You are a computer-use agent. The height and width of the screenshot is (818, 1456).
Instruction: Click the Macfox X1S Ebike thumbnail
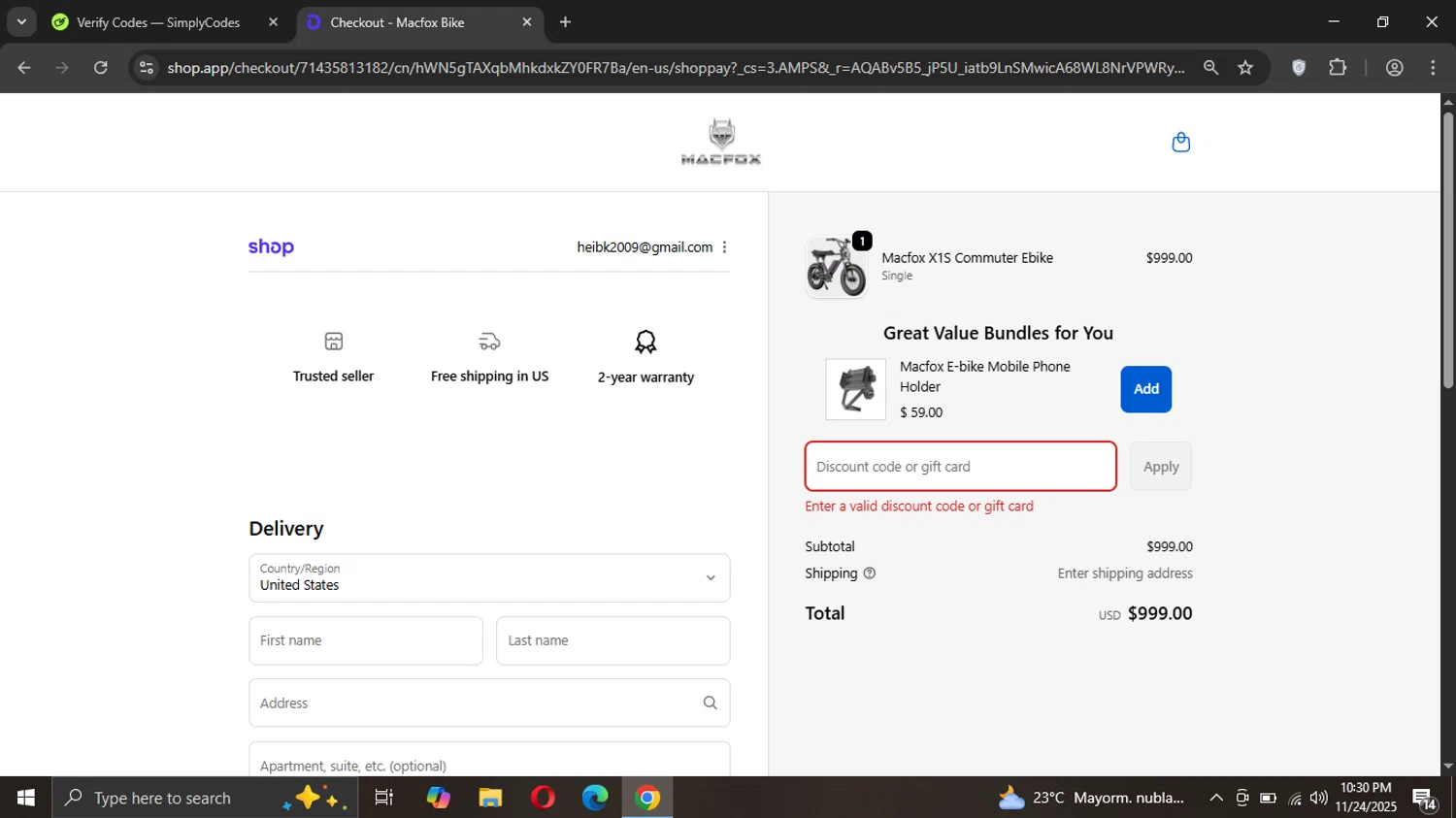(836, 267)
